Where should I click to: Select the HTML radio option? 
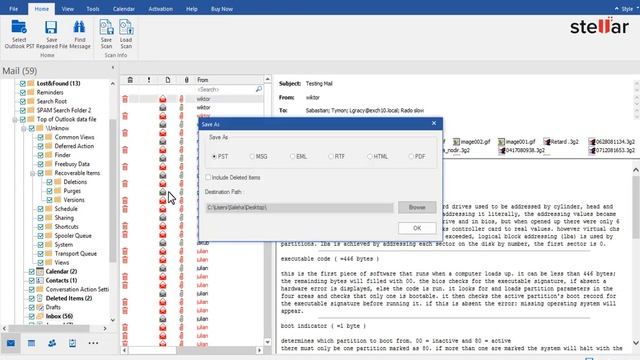[x=369, y=157]
